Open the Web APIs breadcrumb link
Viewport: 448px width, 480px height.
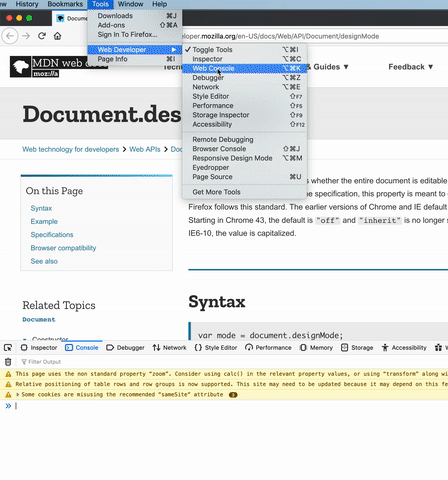click(x=145, y=149)
